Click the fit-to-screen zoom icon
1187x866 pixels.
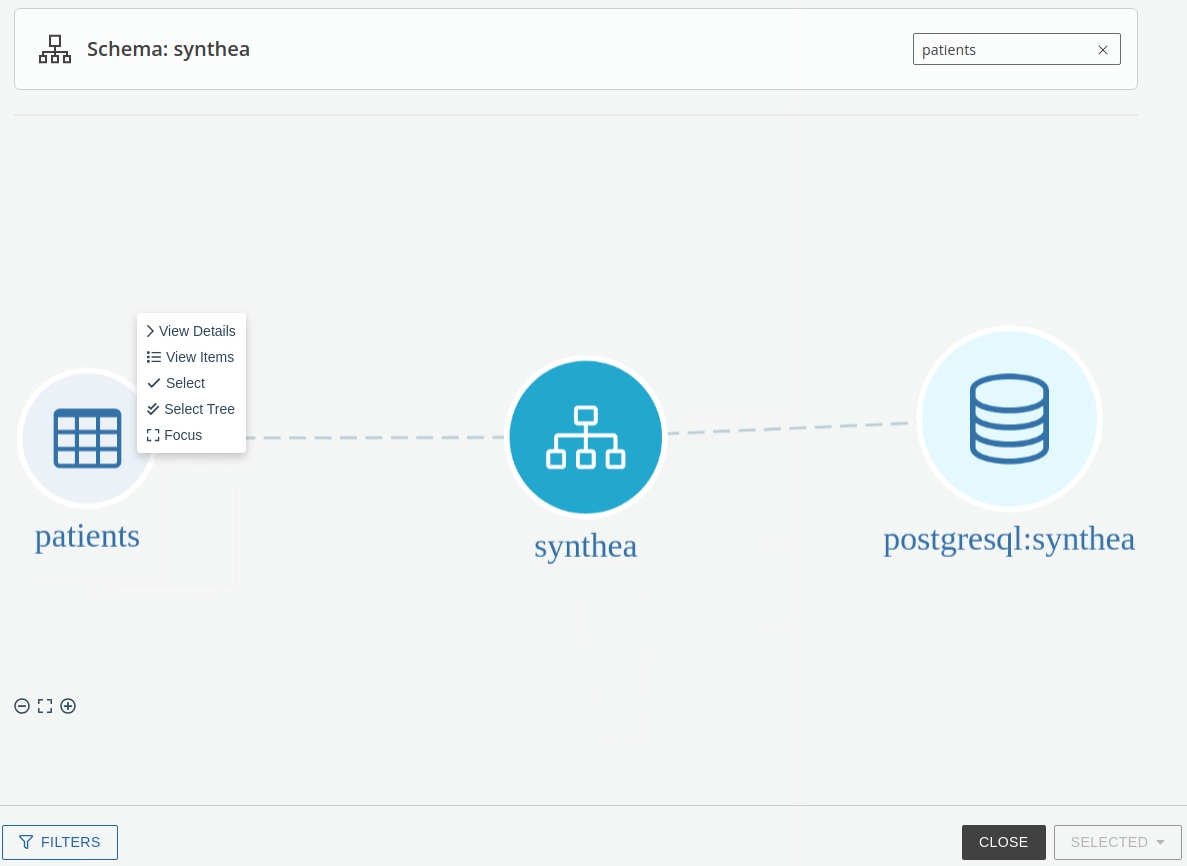click(45, 706)
